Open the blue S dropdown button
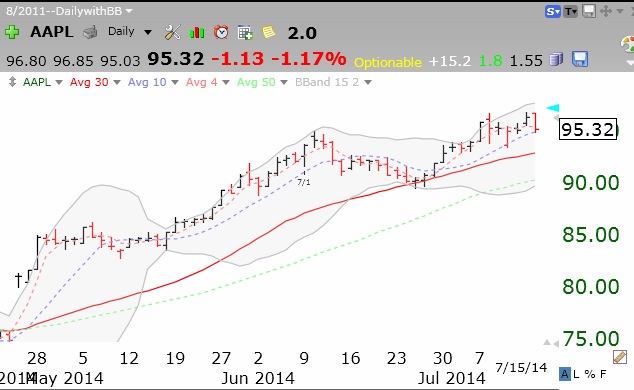The width and height of the screenshot is (634, 390). point(552,11)
